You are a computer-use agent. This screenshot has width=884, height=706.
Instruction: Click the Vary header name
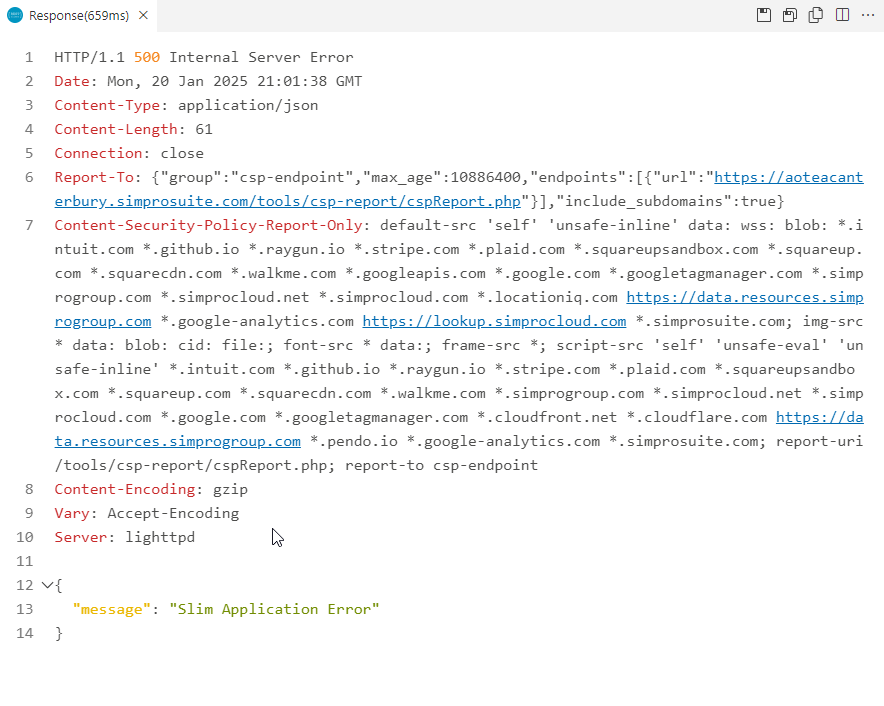pyautogui.click(x=72, y=514)
